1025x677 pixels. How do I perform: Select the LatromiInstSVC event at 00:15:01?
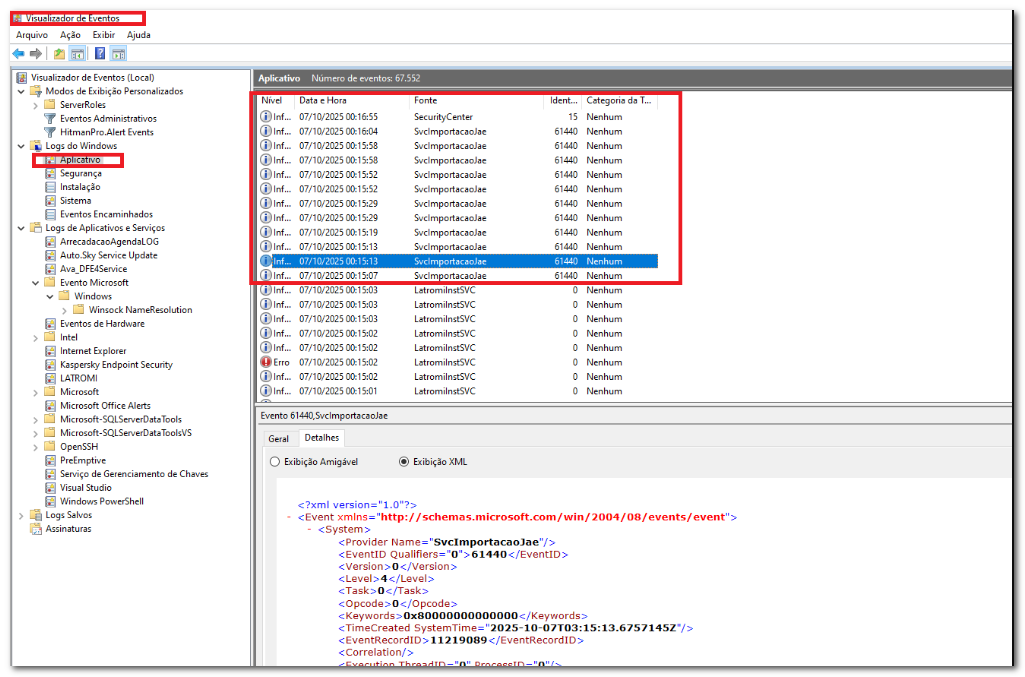(458, 391)
